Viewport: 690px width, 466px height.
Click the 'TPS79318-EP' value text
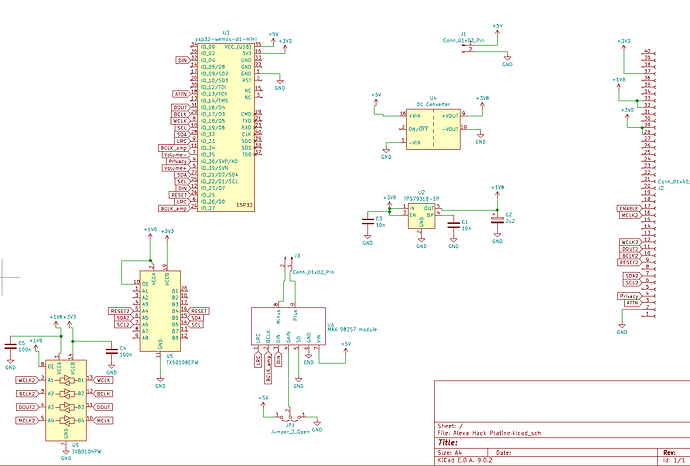421,198
